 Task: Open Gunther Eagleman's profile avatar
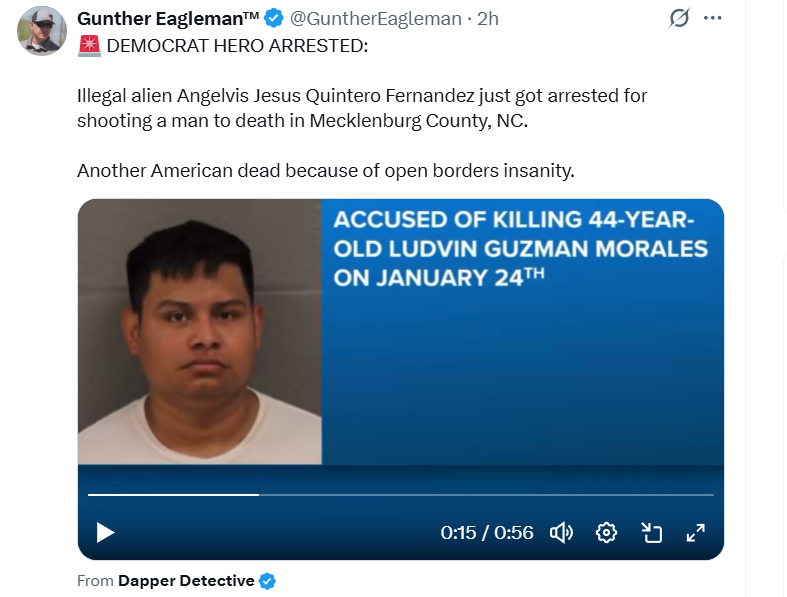(42, 30)
